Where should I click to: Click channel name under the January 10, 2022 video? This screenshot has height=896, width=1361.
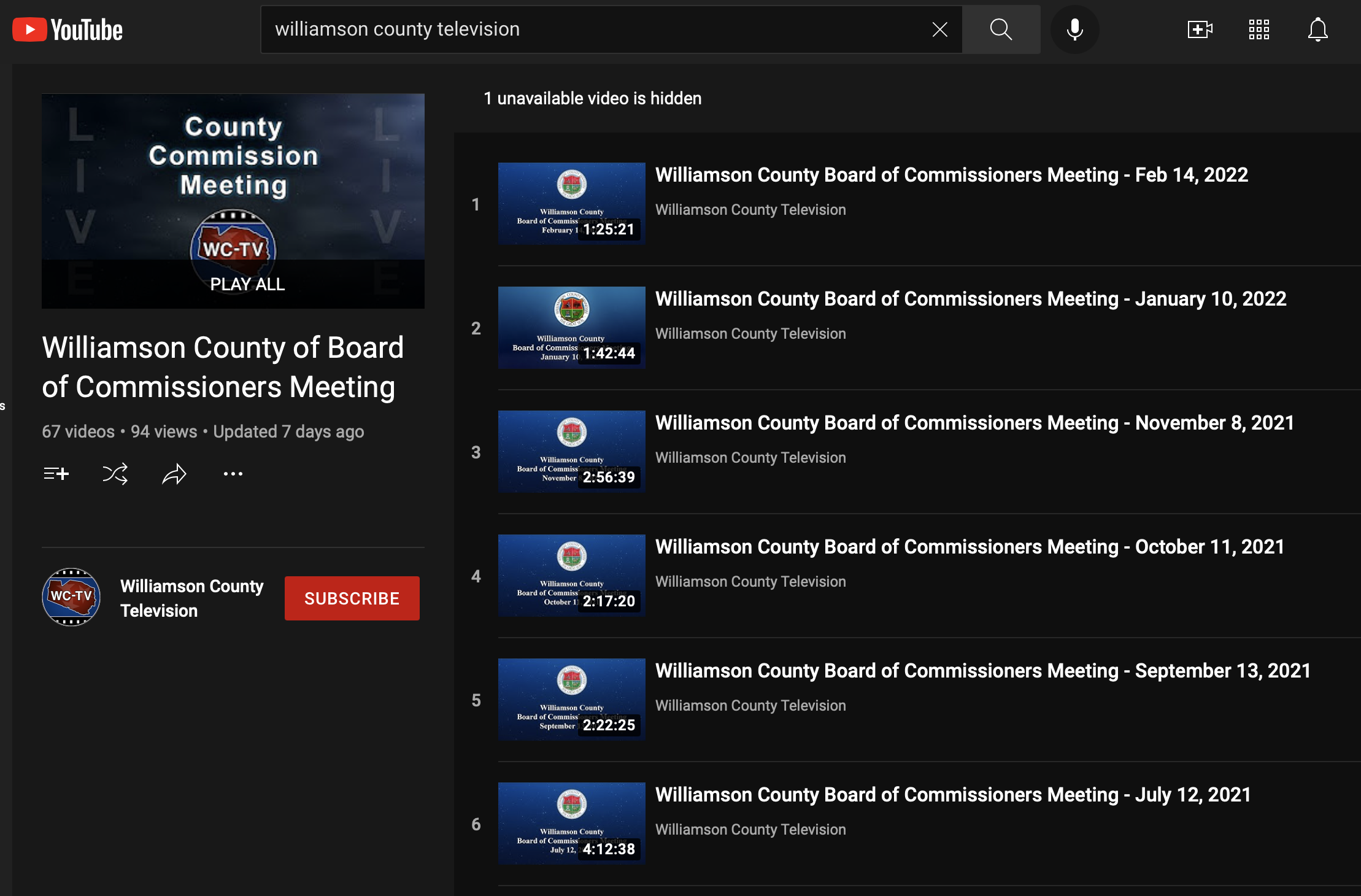(750, 334)
